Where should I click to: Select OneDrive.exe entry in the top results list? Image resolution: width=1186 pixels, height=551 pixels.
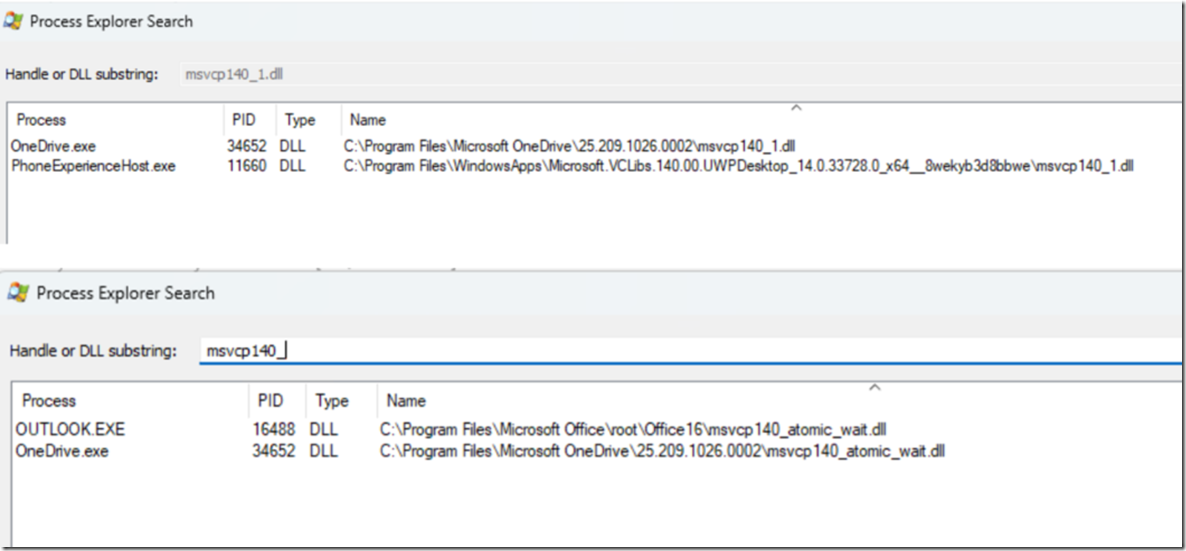53,146
